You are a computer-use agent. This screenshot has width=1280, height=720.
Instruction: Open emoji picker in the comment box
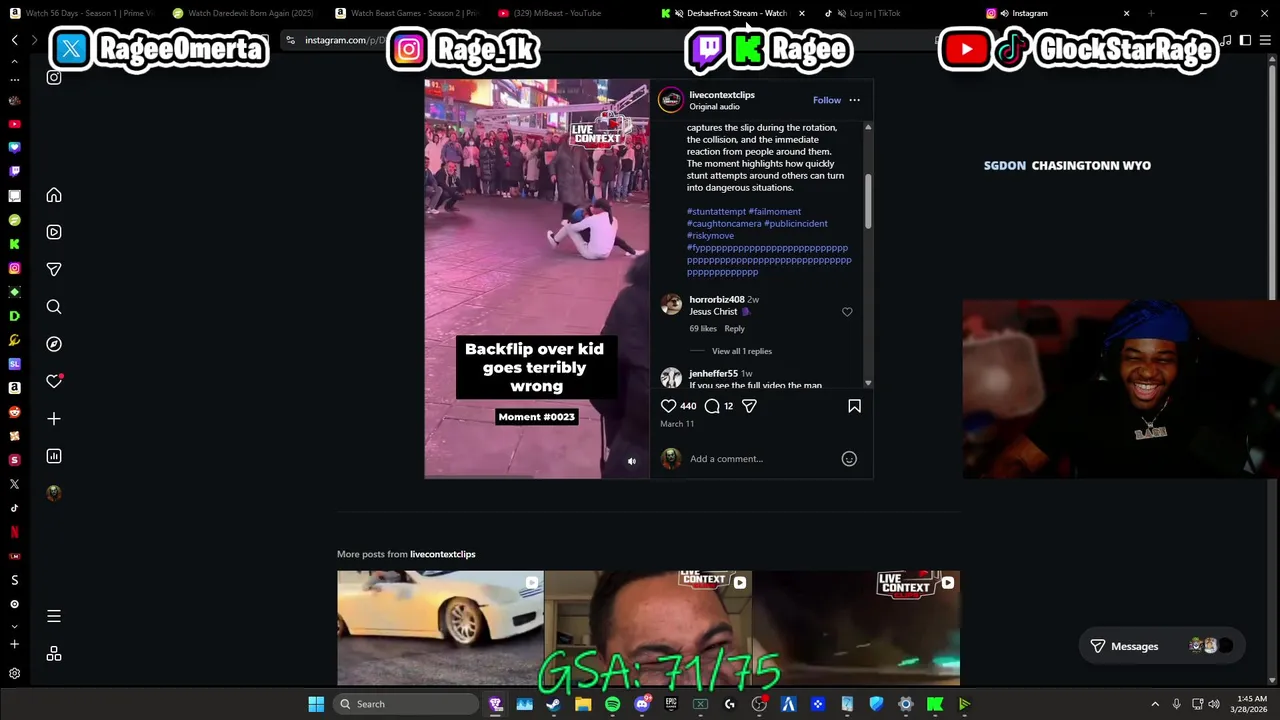click(849, 459)
